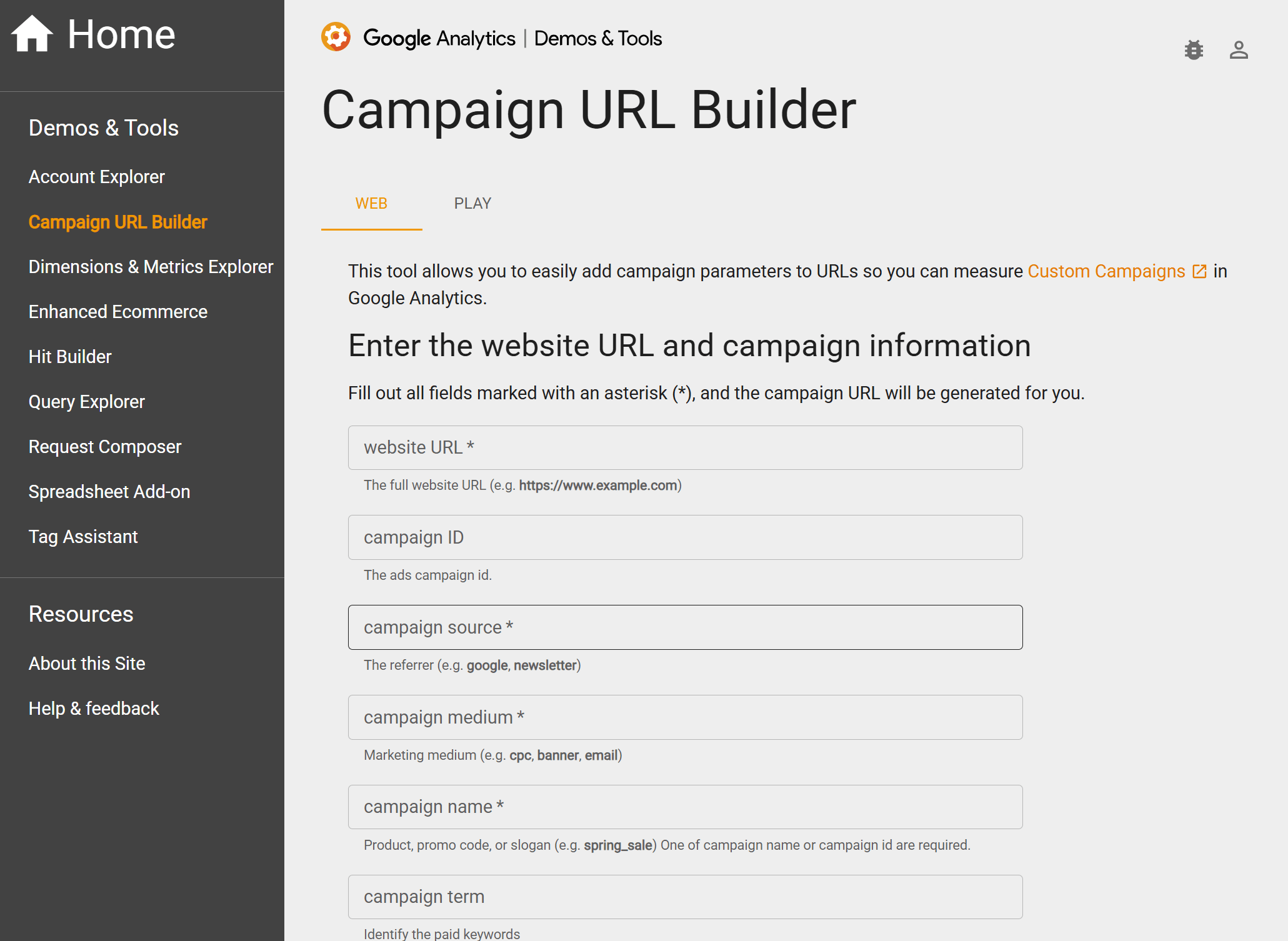The width and height of the screenshot is (1288, 941).
Task: Switch to the PLAY tab
Action: point(472,204)
